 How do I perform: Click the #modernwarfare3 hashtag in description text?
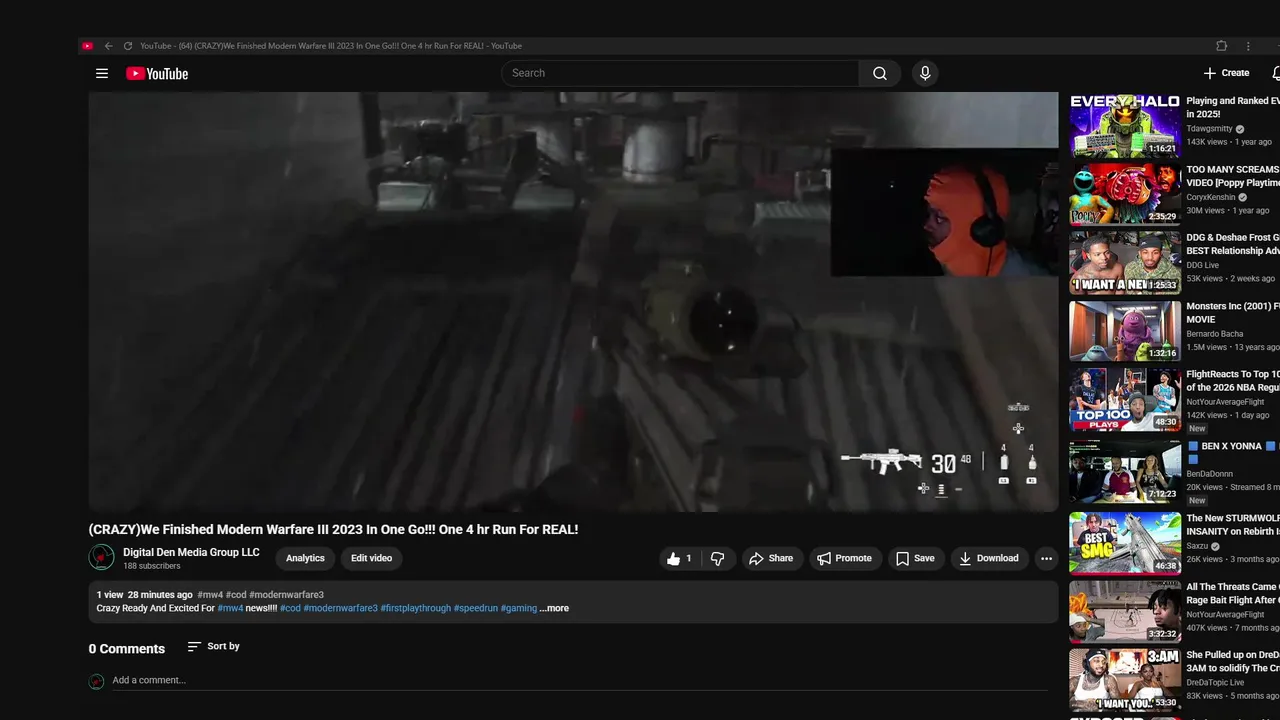340,608
